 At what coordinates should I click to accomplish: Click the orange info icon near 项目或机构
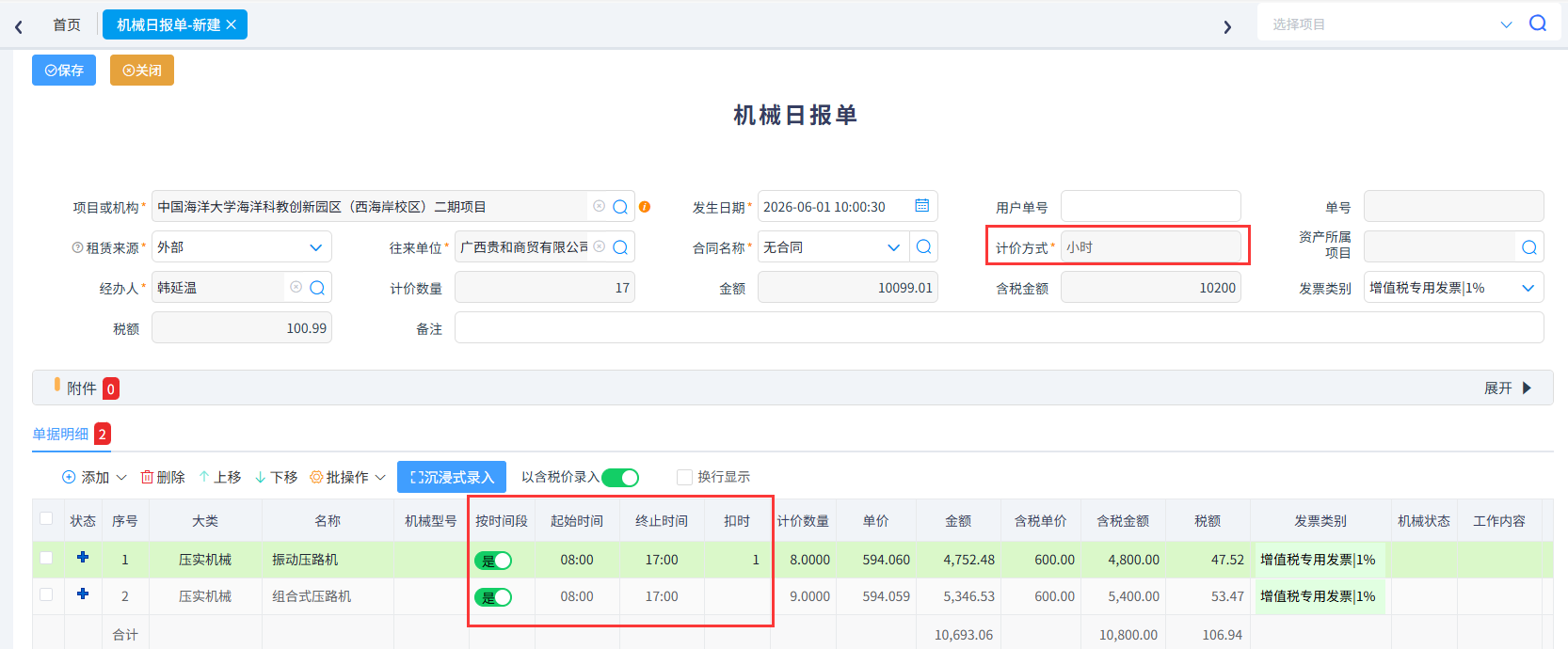(645, 207)
